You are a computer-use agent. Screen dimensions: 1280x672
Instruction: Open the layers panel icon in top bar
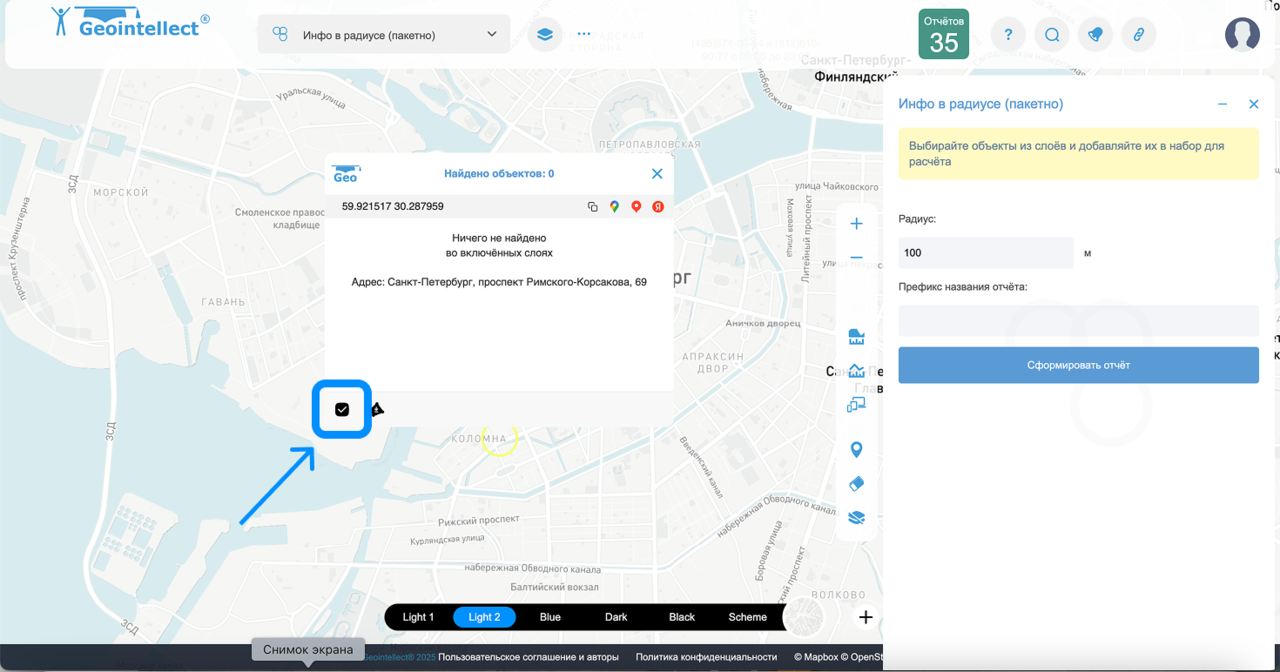545,34
